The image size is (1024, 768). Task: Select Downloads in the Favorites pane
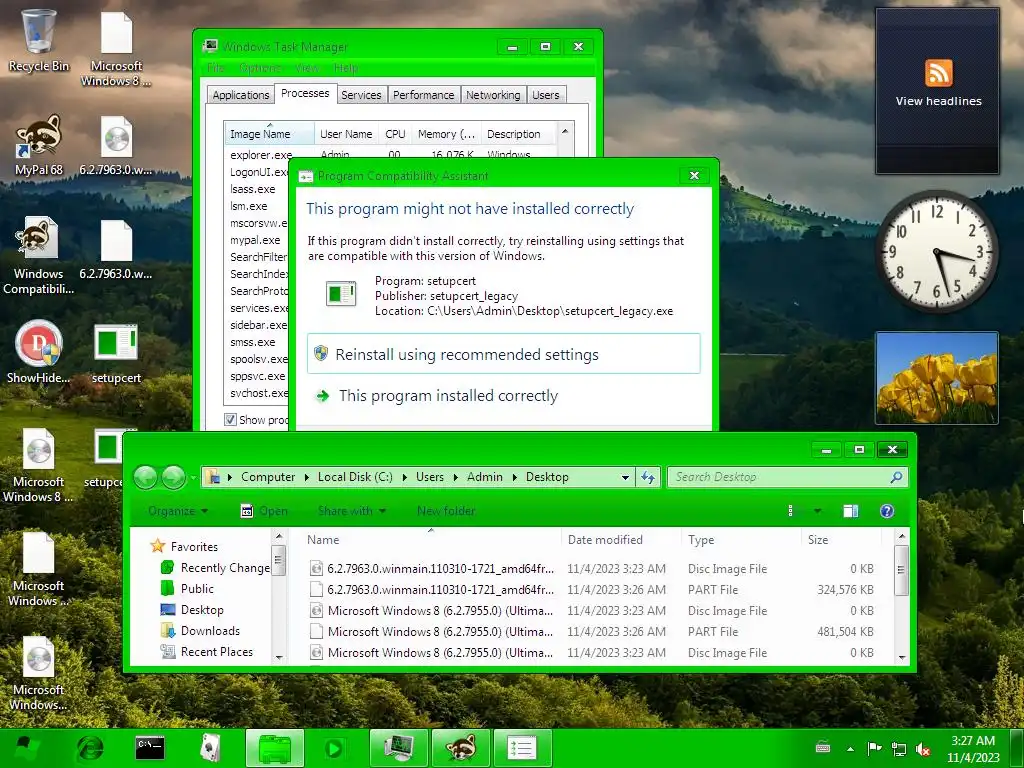point(210,631)
